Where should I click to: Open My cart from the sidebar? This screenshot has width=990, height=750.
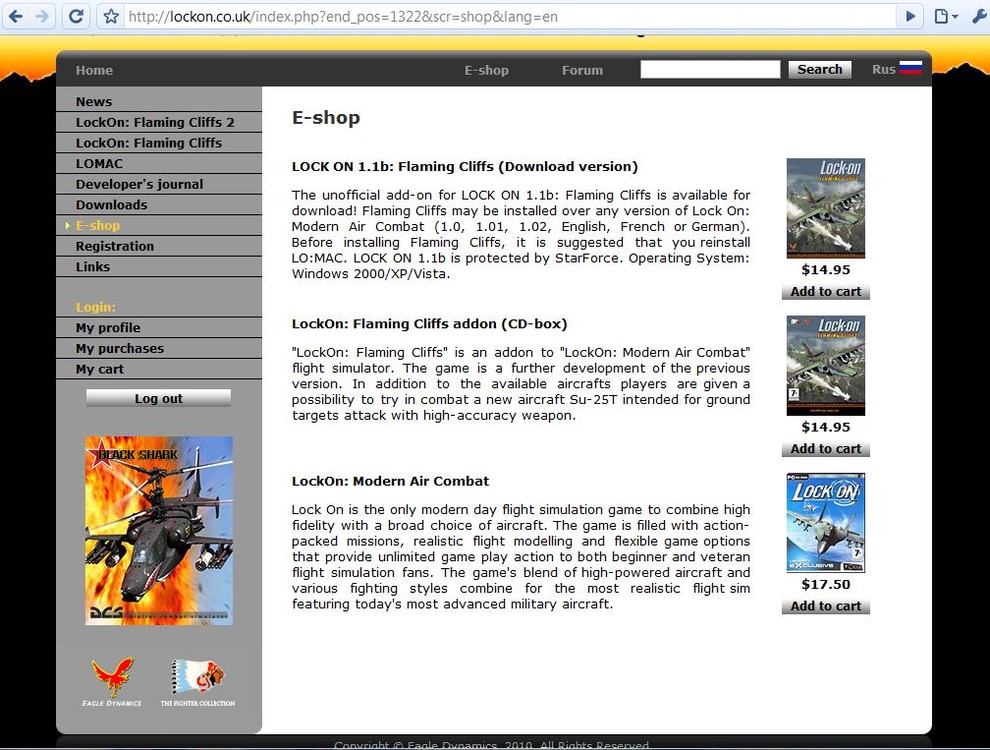pos(99,368)
